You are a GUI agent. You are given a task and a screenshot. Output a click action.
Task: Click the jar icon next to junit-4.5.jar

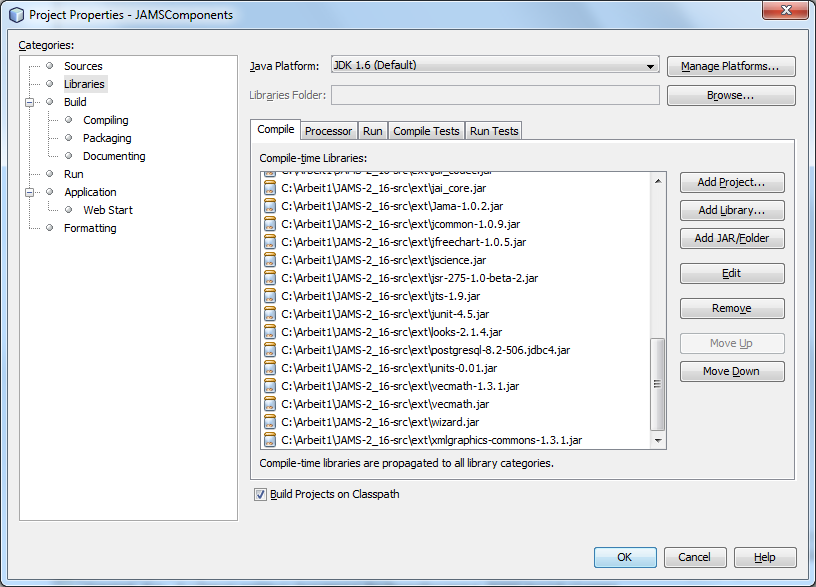pyautogui.click(x=269, y=313)
